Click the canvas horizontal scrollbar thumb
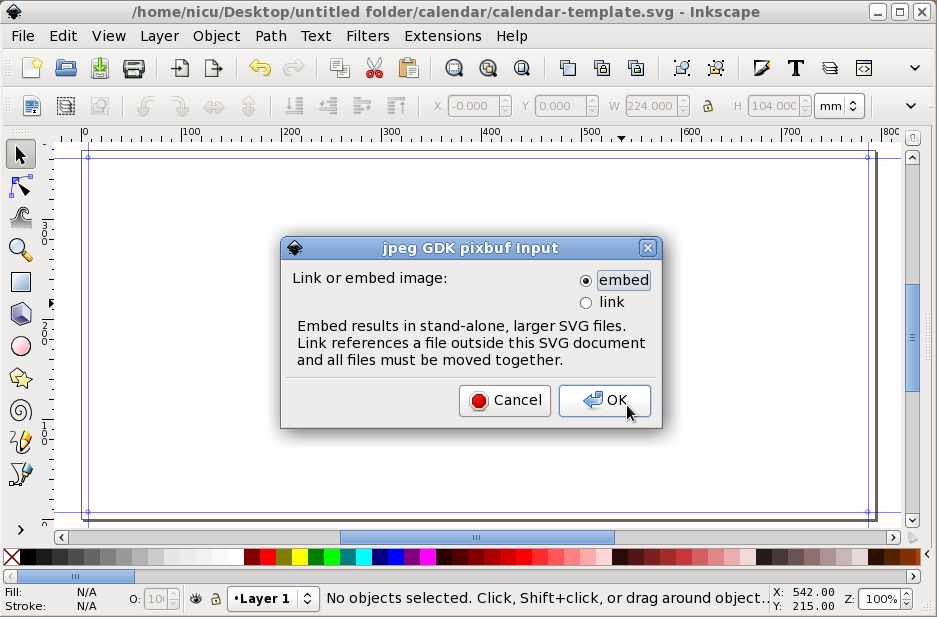The width and height of the screenshot is (937, 617). 477,538
